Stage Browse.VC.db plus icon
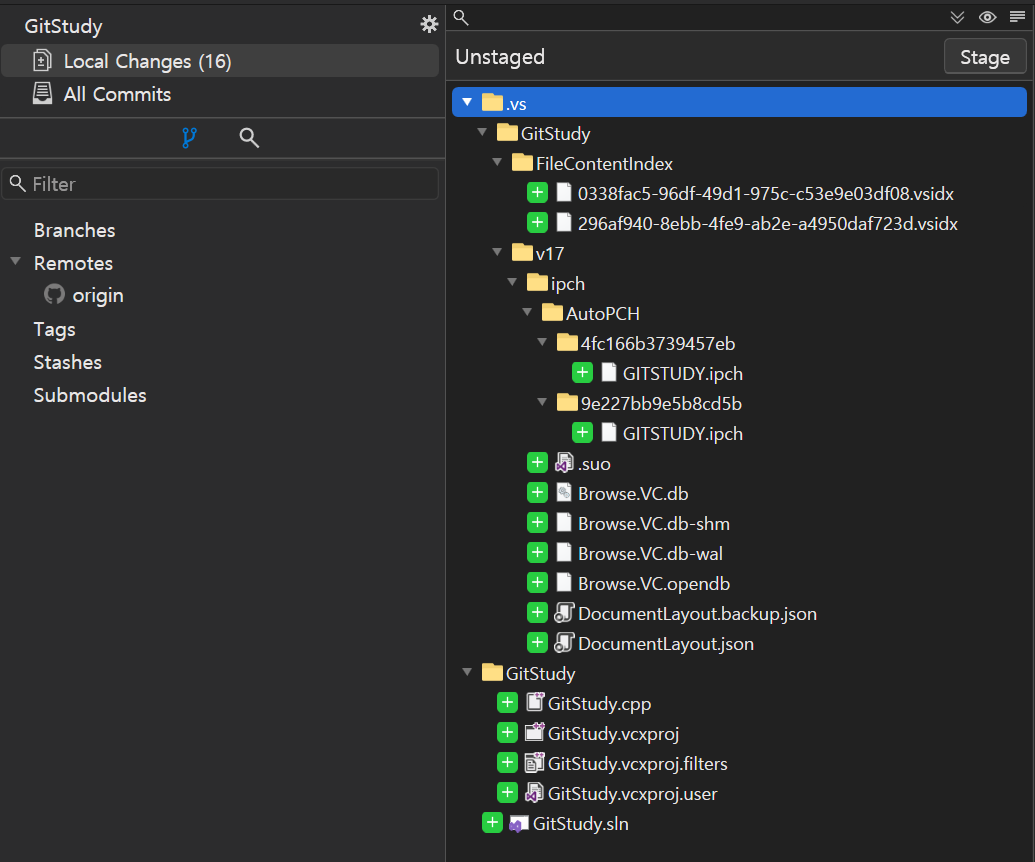The image size is (1035, 862). tap(537, 492)
